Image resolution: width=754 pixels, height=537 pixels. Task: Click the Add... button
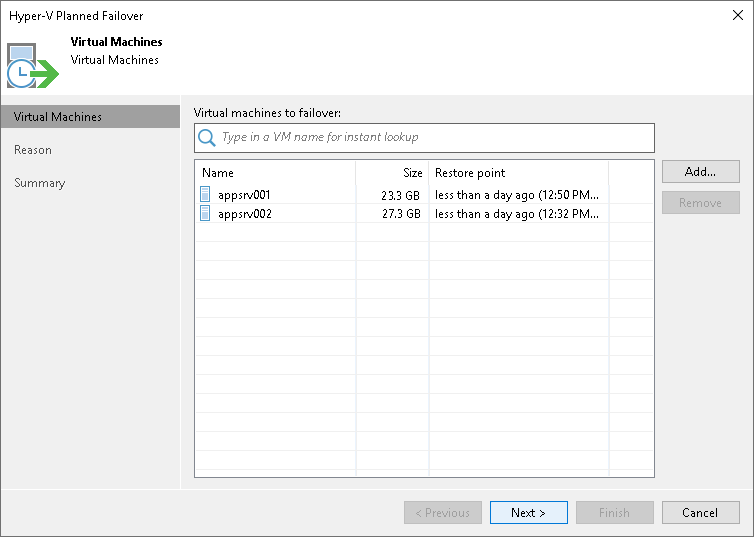coord(701,172)
